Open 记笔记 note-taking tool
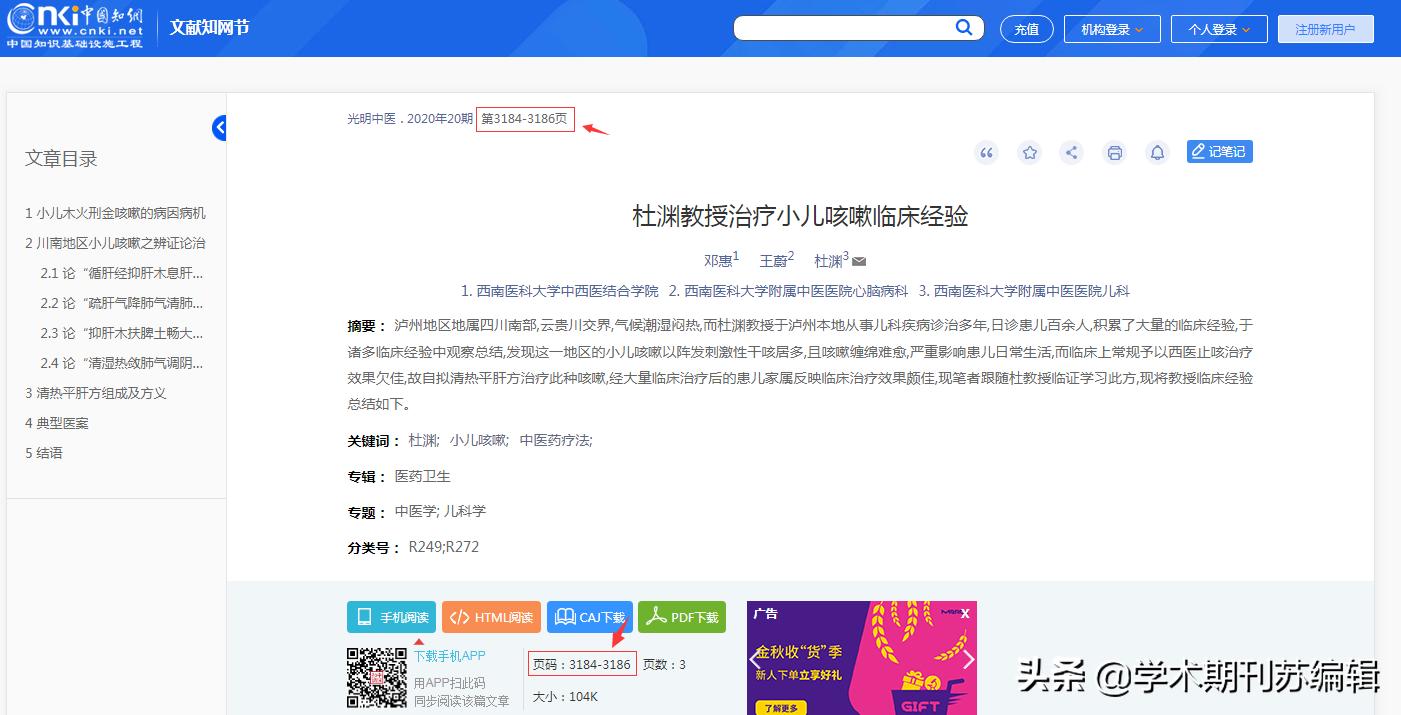The height and width of the screenshot is (715, 1401). click(x=1219, y=151)
